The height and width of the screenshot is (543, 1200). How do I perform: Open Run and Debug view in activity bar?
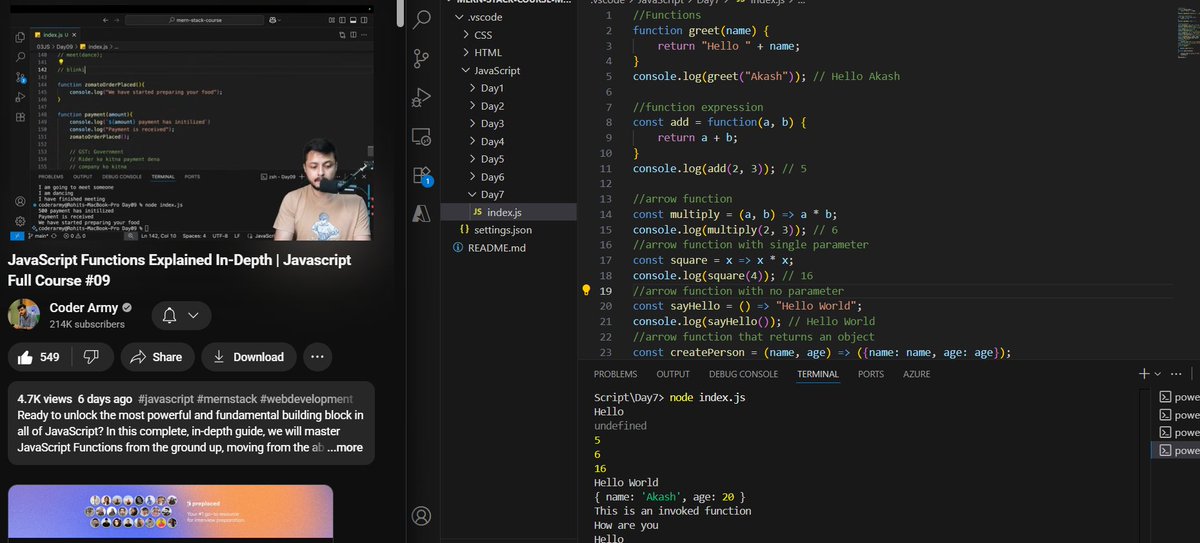422,96
